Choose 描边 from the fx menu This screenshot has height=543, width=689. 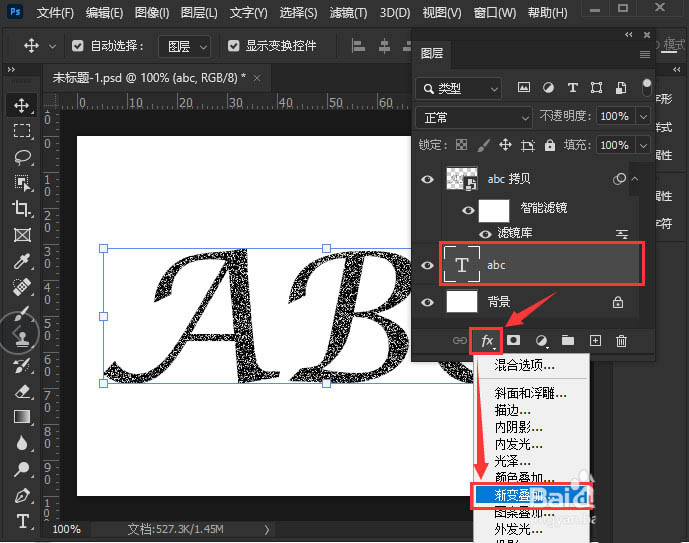pos(532,410)
